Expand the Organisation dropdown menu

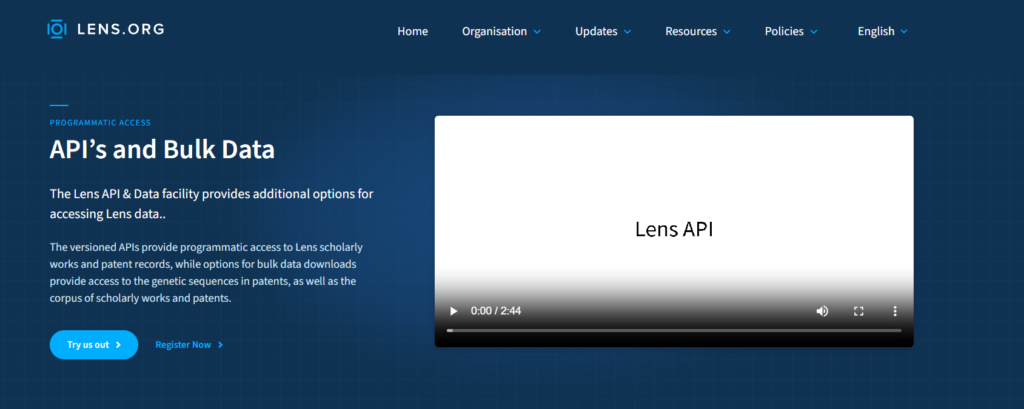tap(501, 31)
